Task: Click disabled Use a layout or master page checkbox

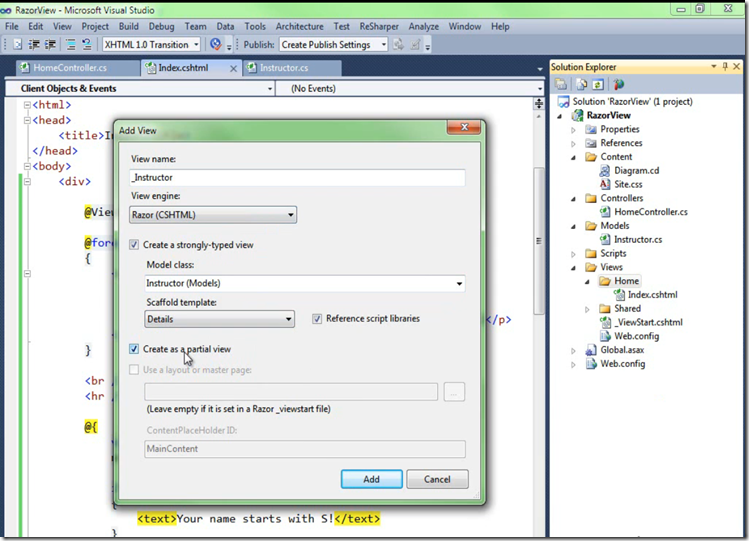Action: [134, 370]
